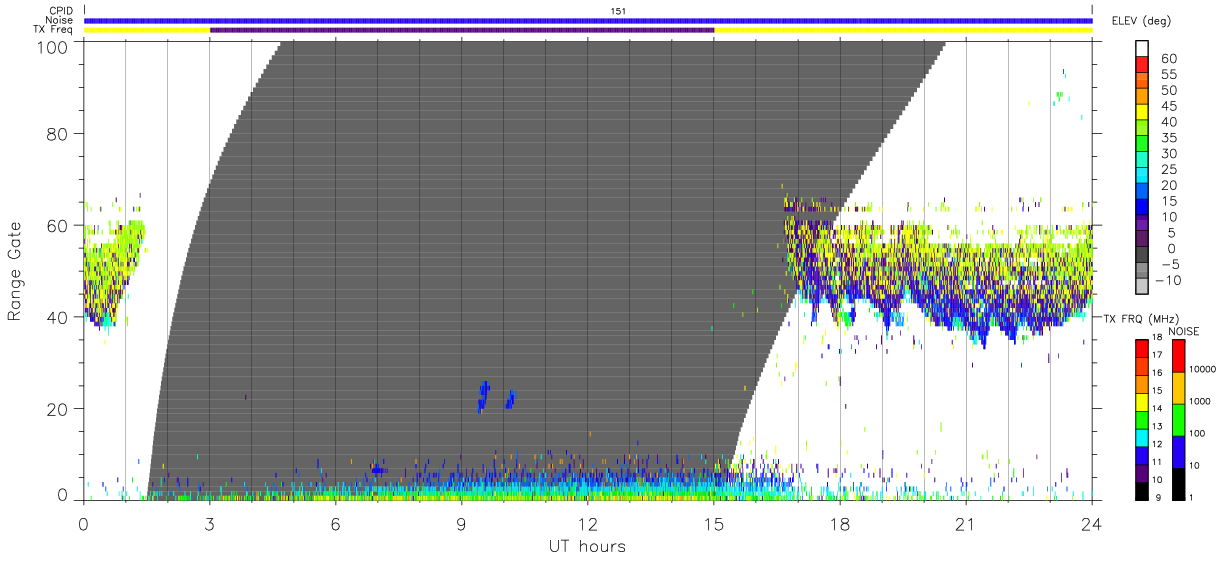The width and height of the screenshot is (1228, 567).
Task: Click the 6 tick on UT hours axis
Action: click(x=335, y=524)
